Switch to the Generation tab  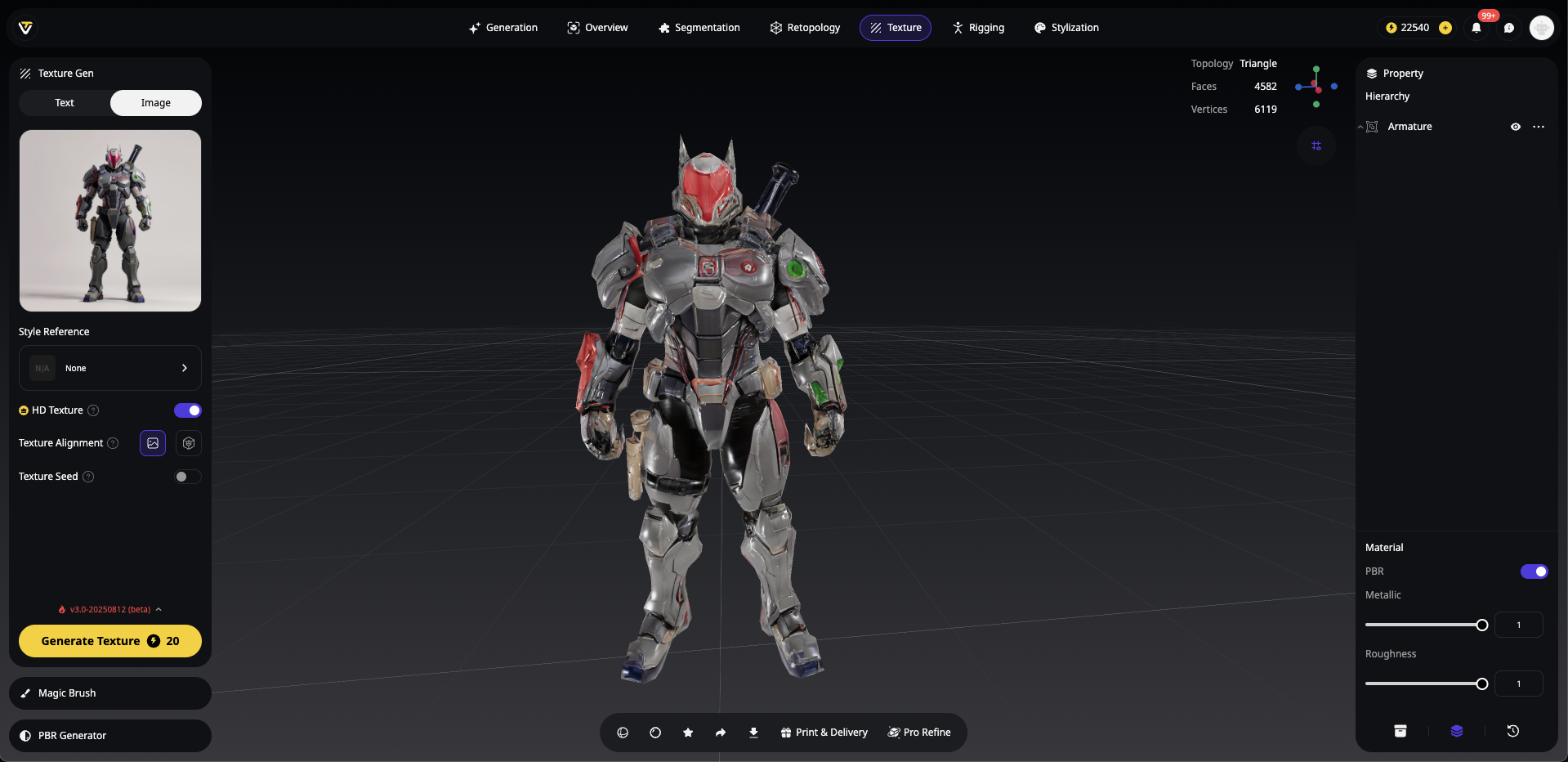pos(503,28)
